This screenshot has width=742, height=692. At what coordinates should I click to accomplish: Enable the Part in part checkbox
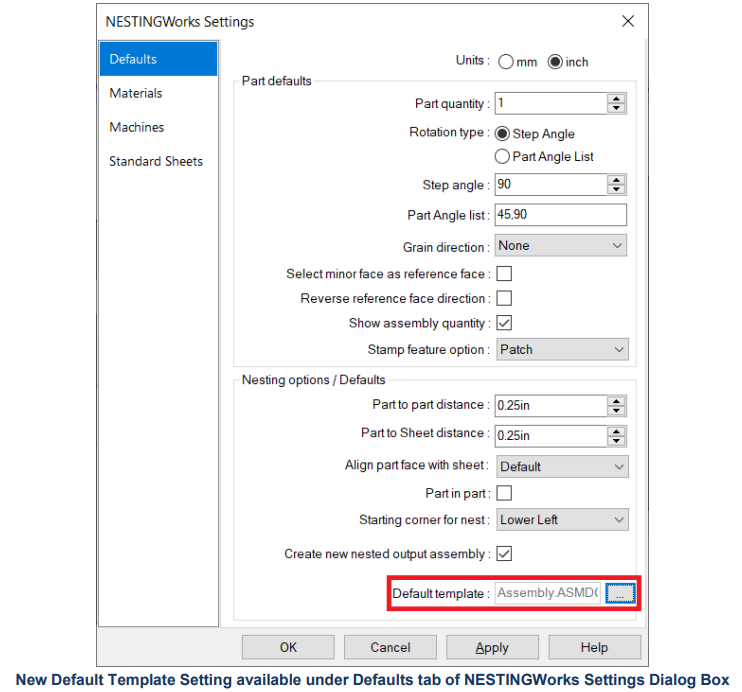click(x=504, y=493)
